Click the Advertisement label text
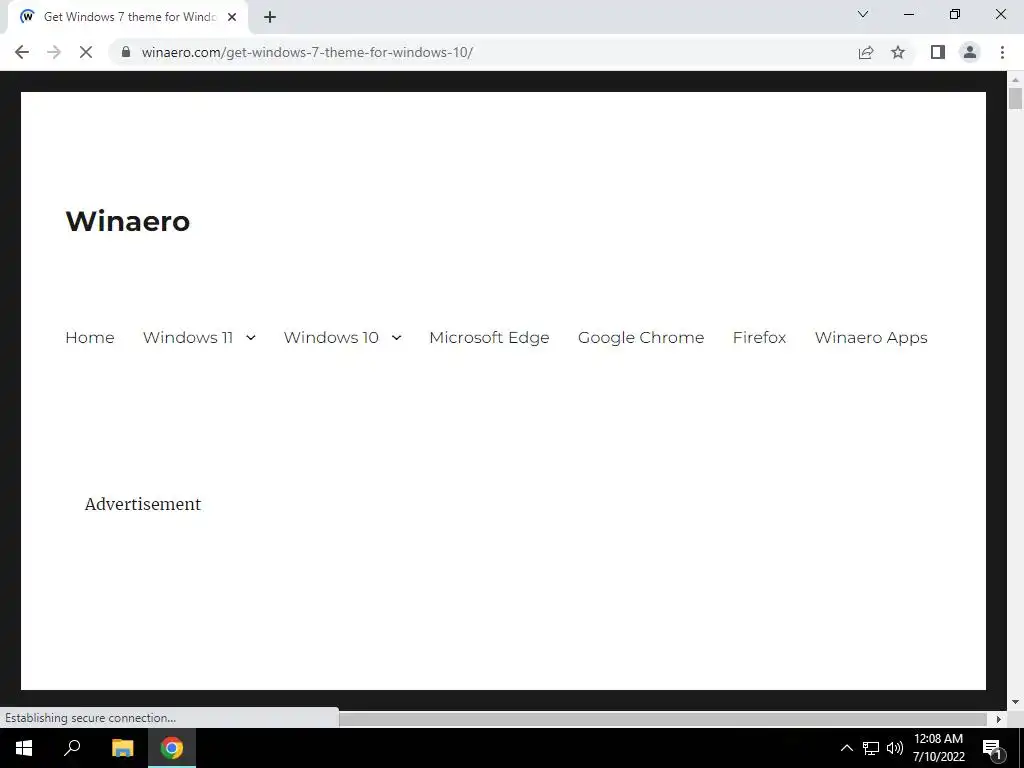 point(143,504)
